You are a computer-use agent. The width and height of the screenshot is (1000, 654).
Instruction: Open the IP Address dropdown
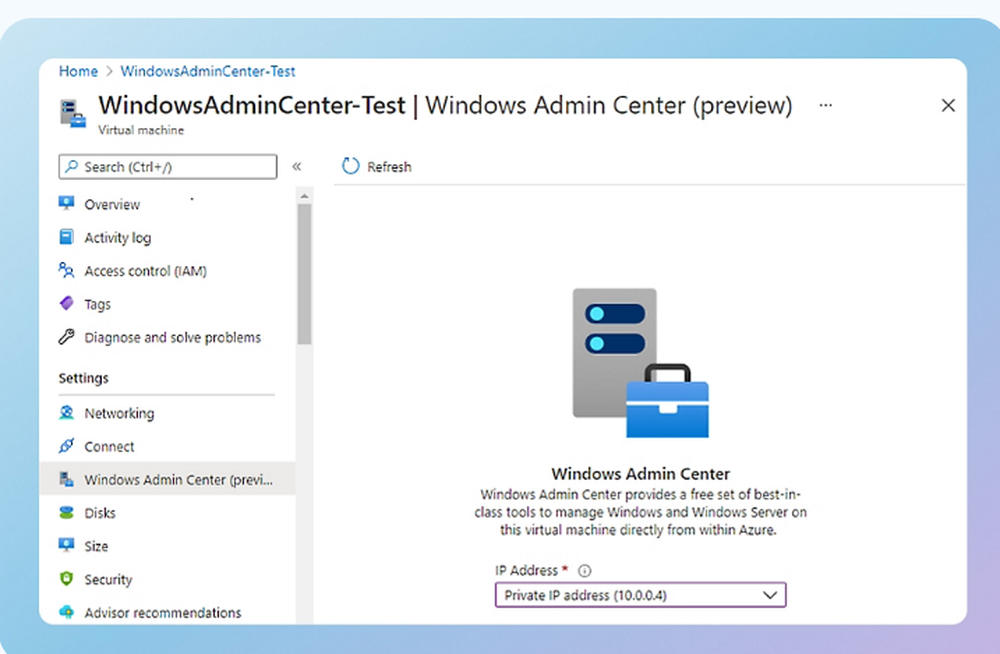click(x=640, y=595)
